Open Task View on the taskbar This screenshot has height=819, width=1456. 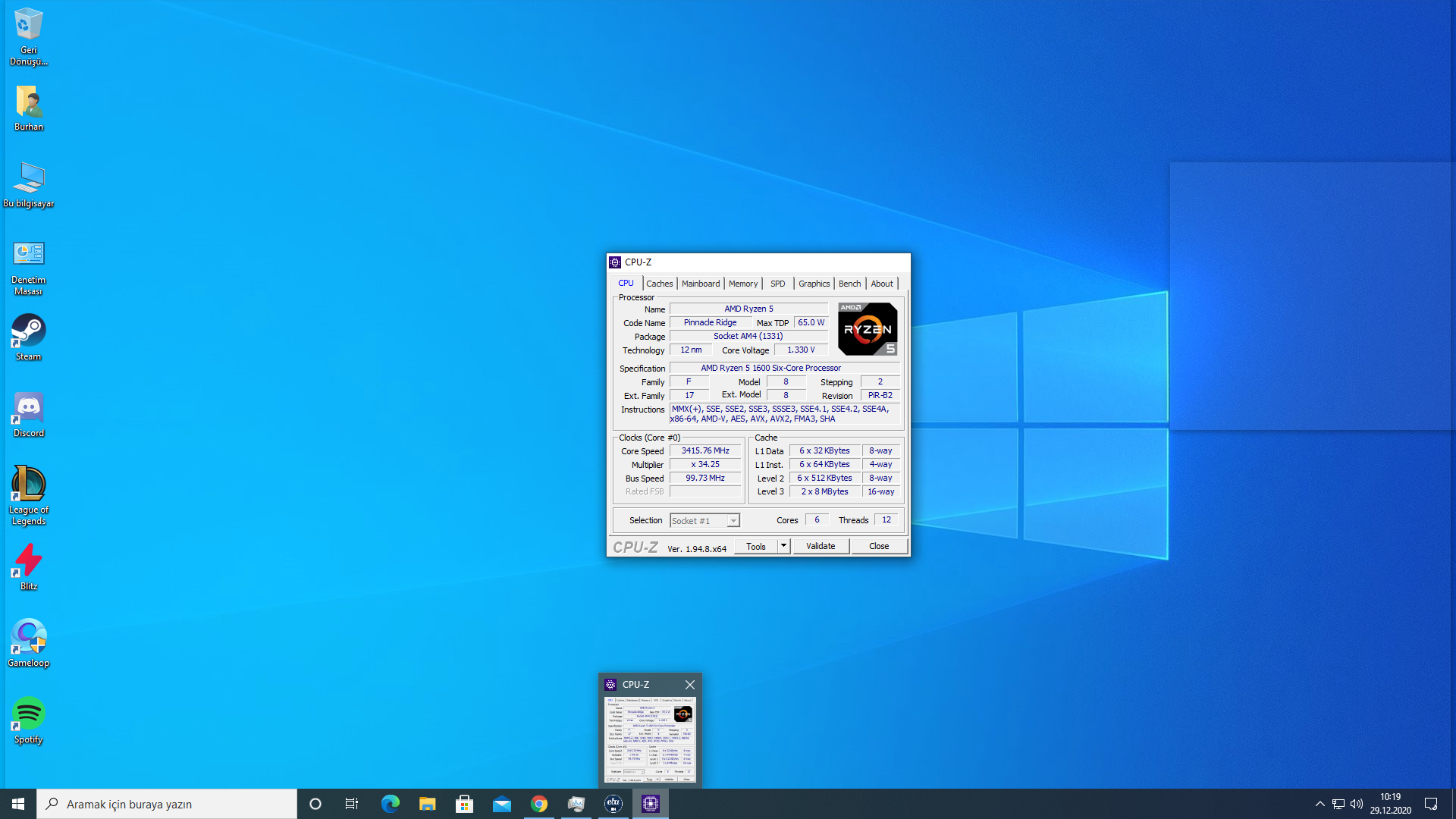[x=352, y=804]
